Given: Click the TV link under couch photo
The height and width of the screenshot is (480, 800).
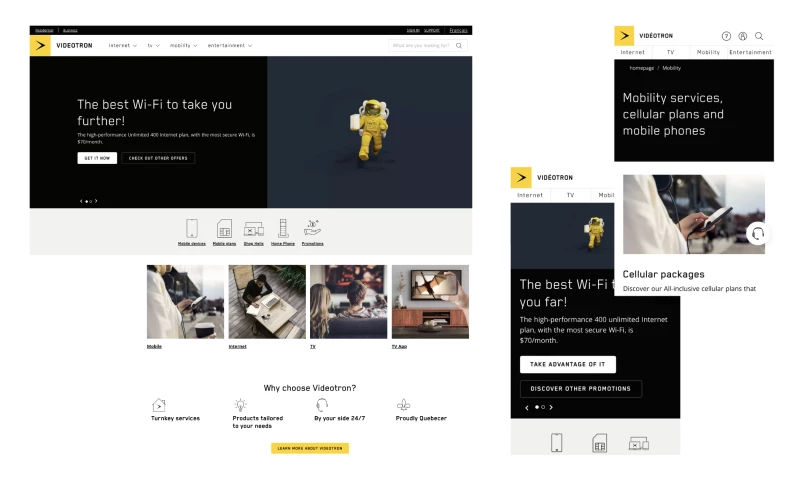Looking at the screenshot, I should [x=313, y=346].
